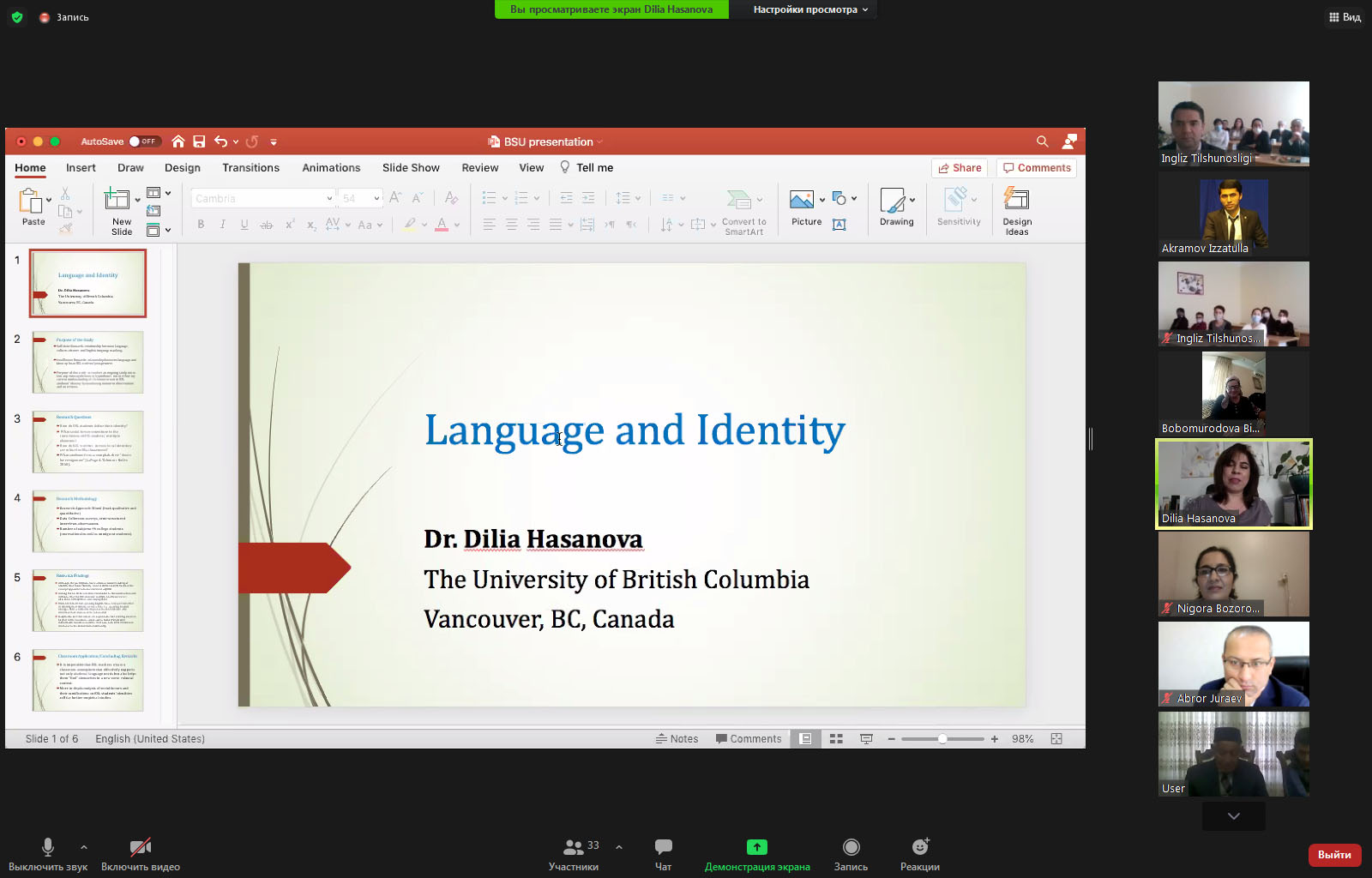The width and height of the screenshot is (1372, 878).
Task: Click the Record circle icon
Action: click(x=851, y=847)
